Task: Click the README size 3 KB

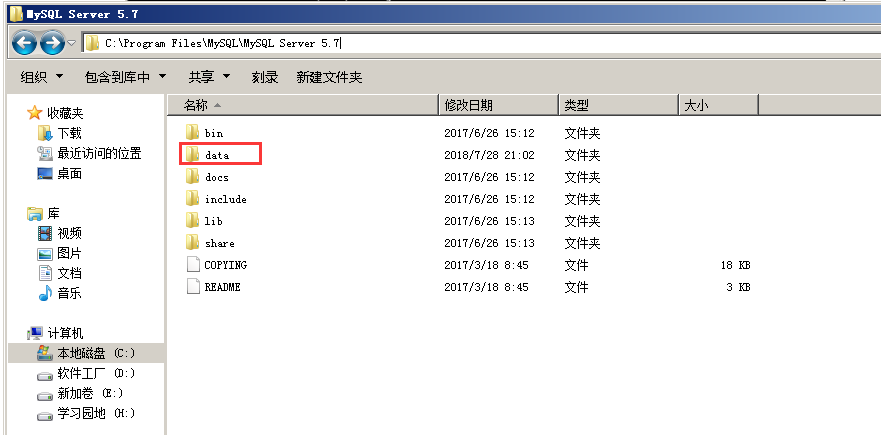Action: [x=738, y=287]
